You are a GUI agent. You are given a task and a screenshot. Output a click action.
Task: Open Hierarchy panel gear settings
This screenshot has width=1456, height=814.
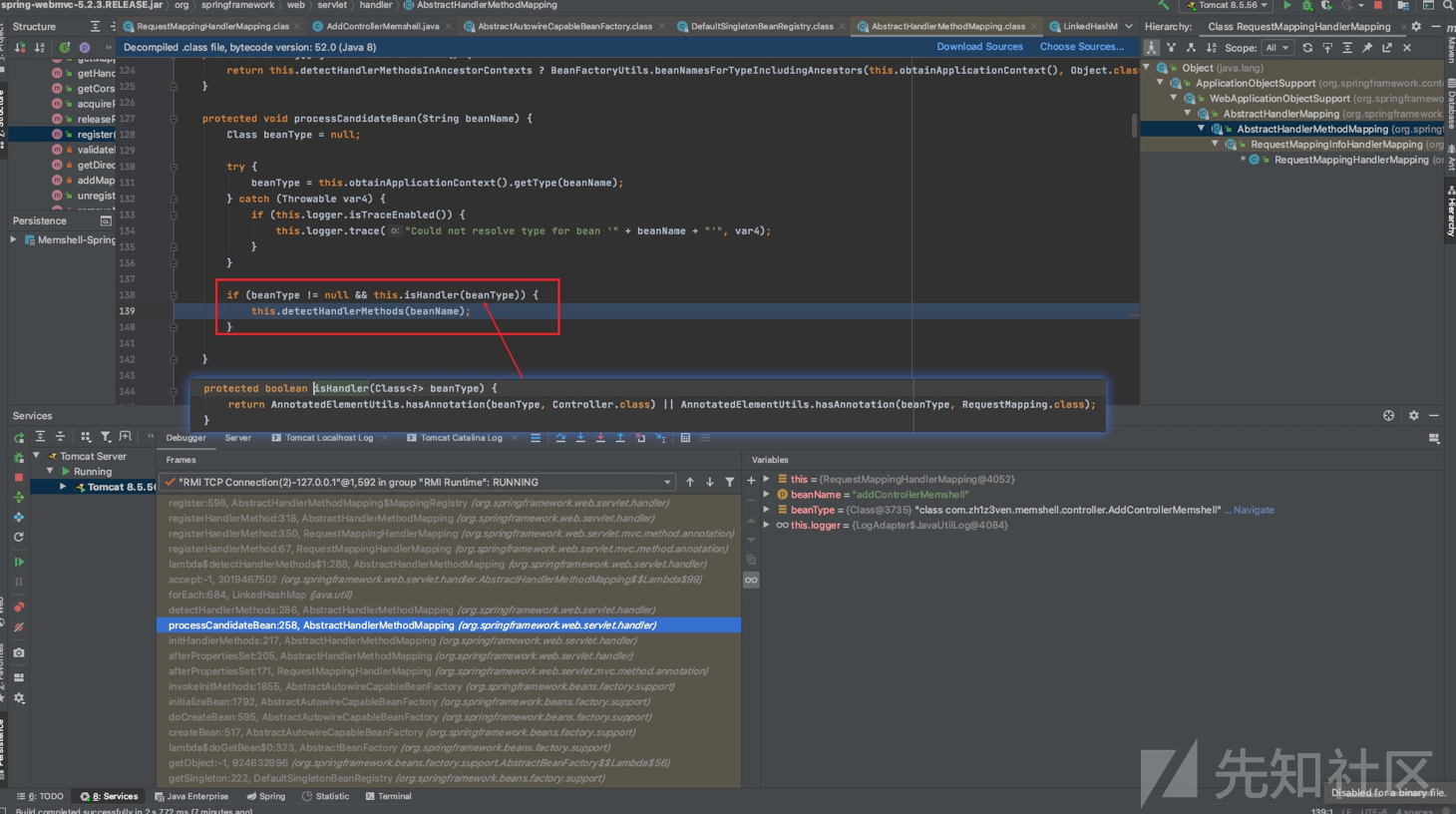(x=1416, y=27)
